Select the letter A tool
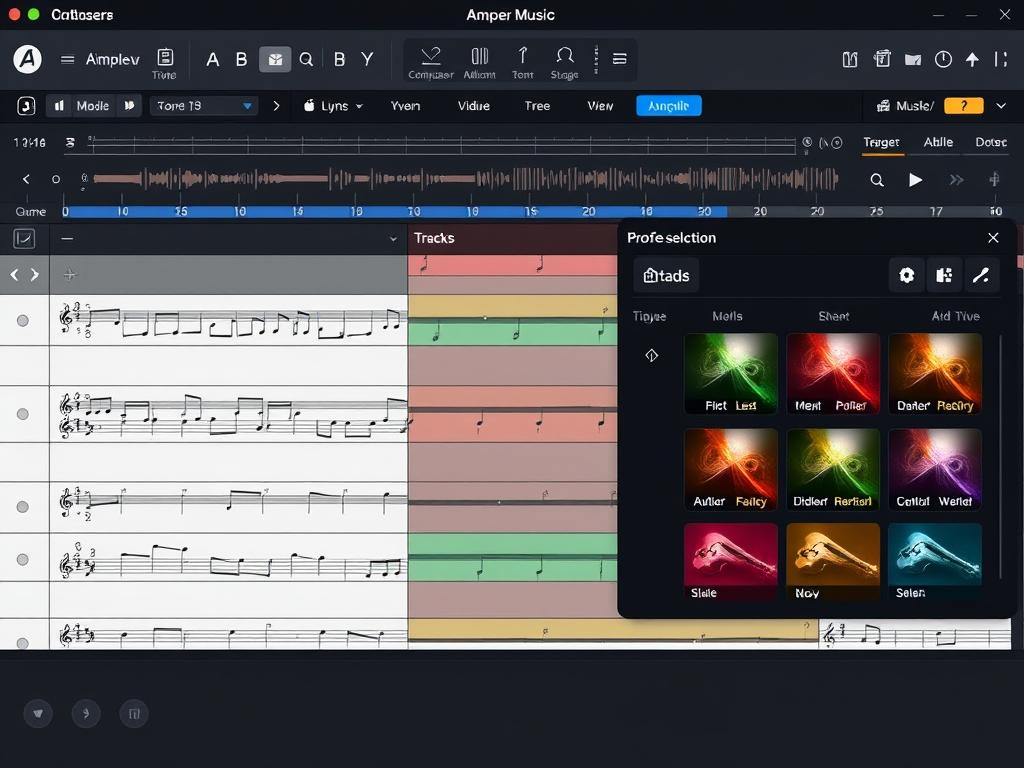The height and width of the screenshot is (768, 1024). coord(212,59)
